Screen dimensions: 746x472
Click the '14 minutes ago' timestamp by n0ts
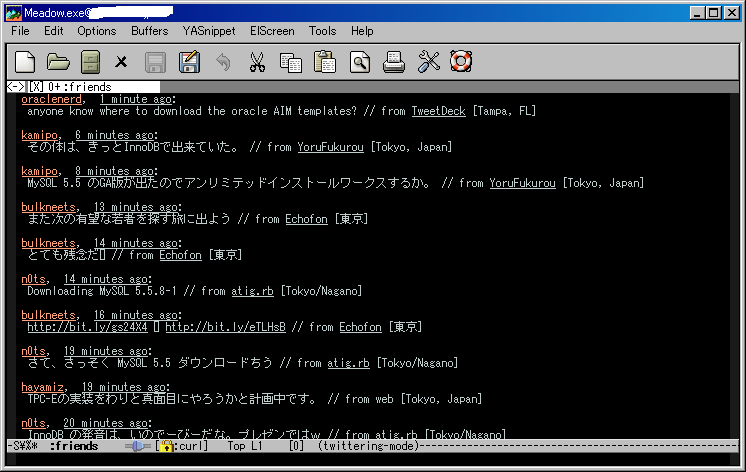pyautogui.click(x=106, y=279)
